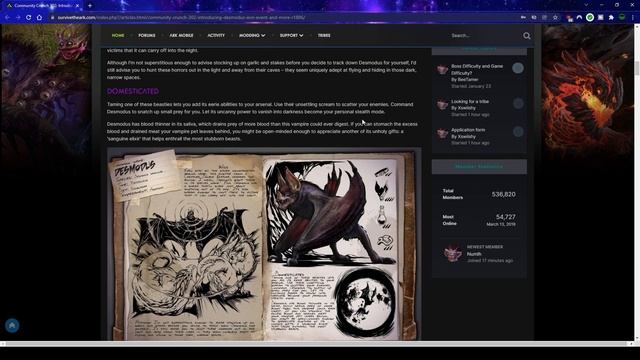Open the ARK MOBILE nav item

tap(181, 36)
